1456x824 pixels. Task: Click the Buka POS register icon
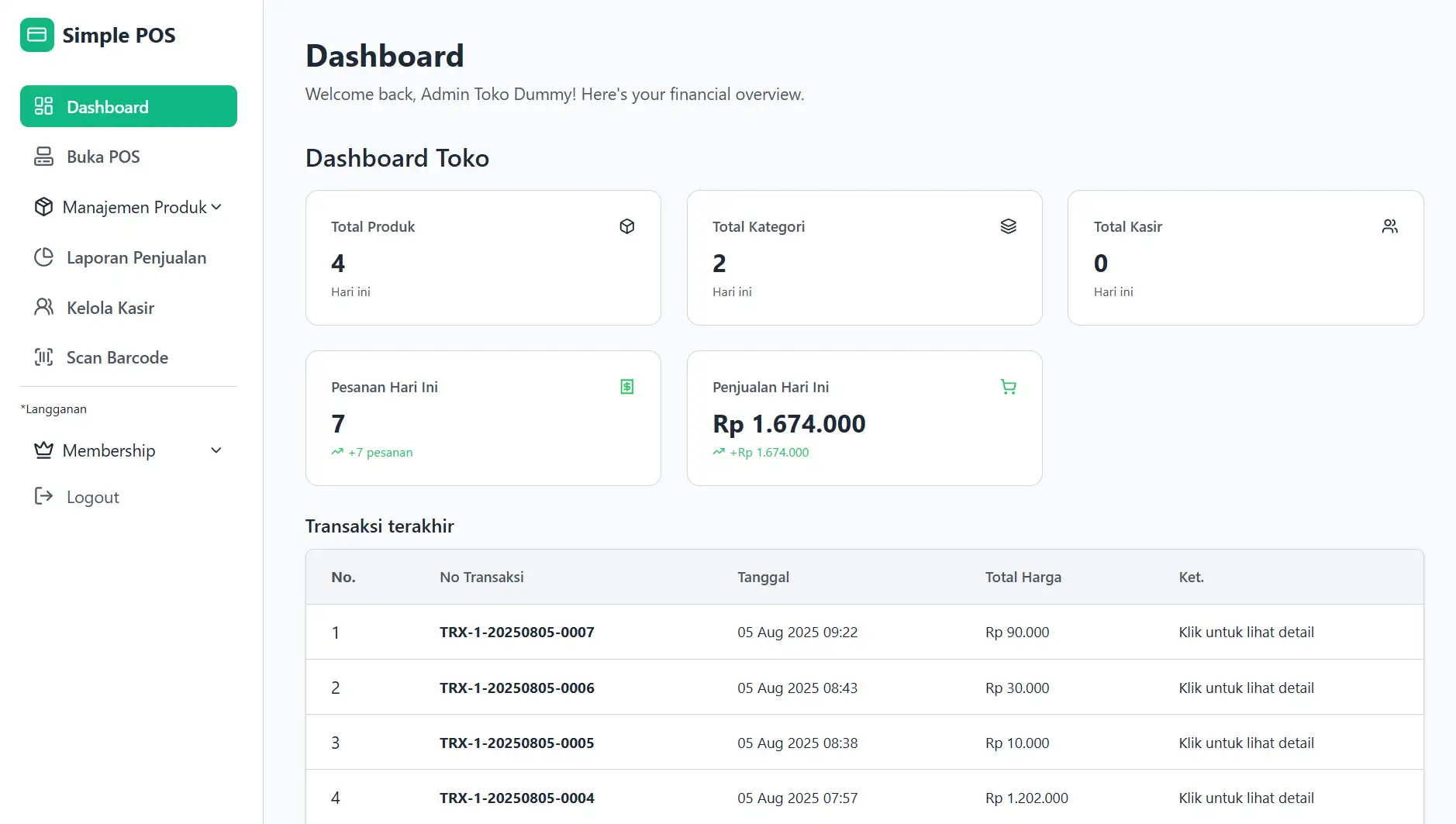(44, 157)
